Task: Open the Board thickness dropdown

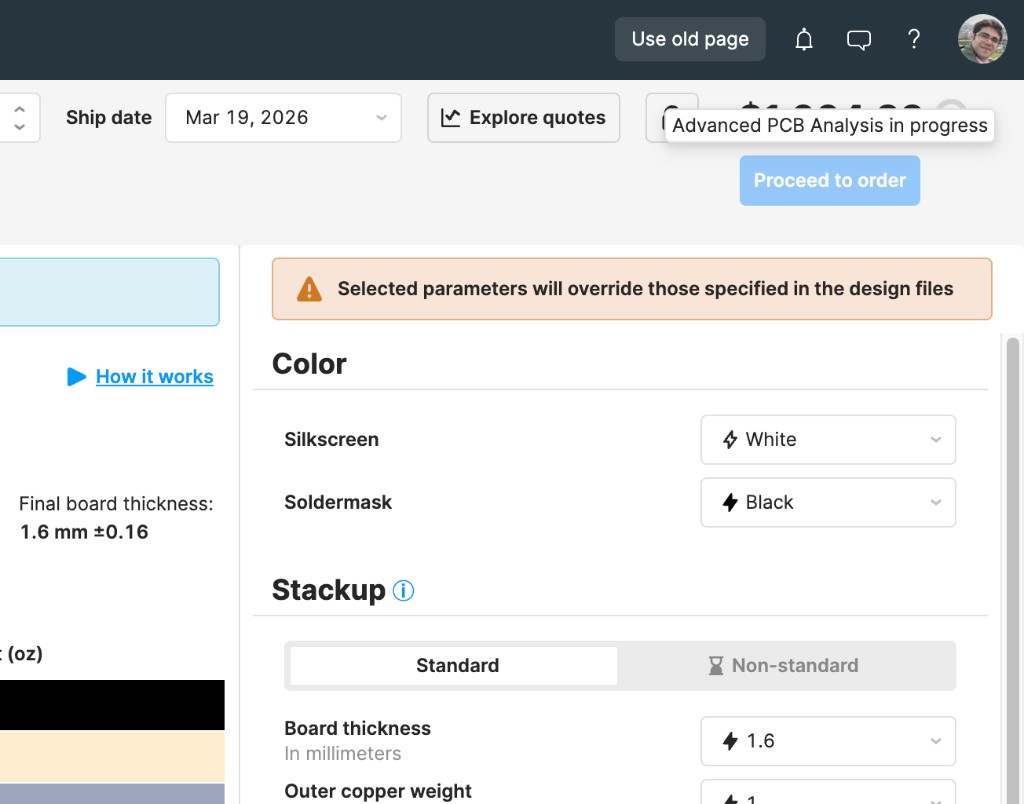Action: [827, 741]
